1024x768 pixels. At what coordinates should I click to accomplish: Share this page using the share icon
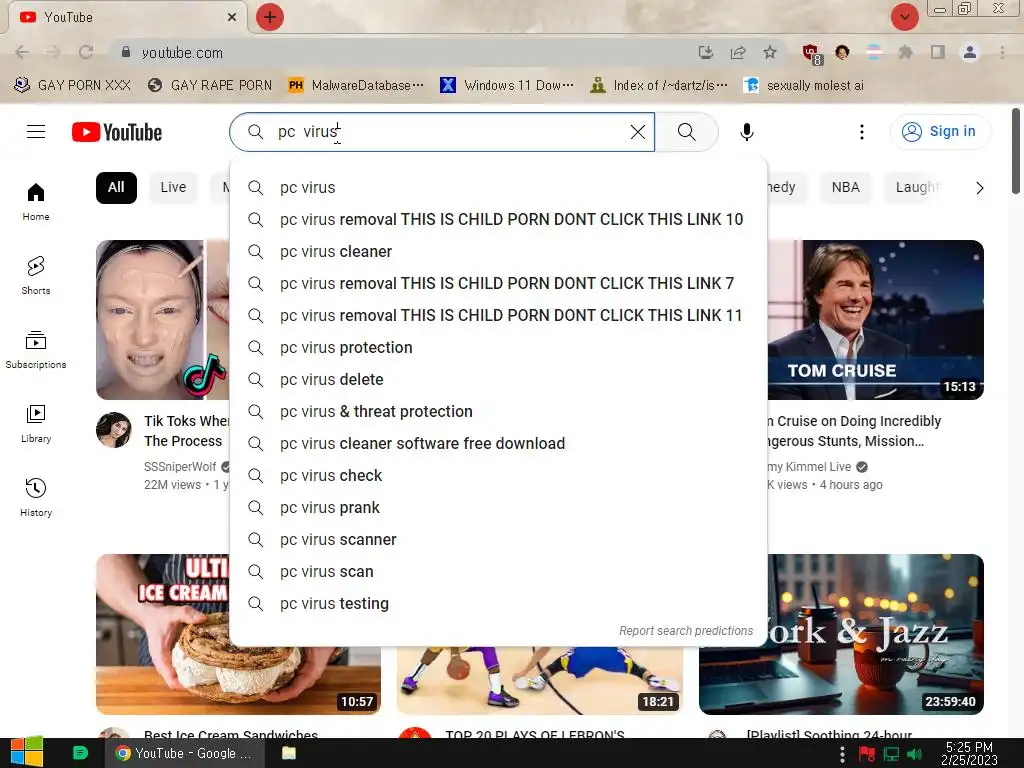point(738,52)
